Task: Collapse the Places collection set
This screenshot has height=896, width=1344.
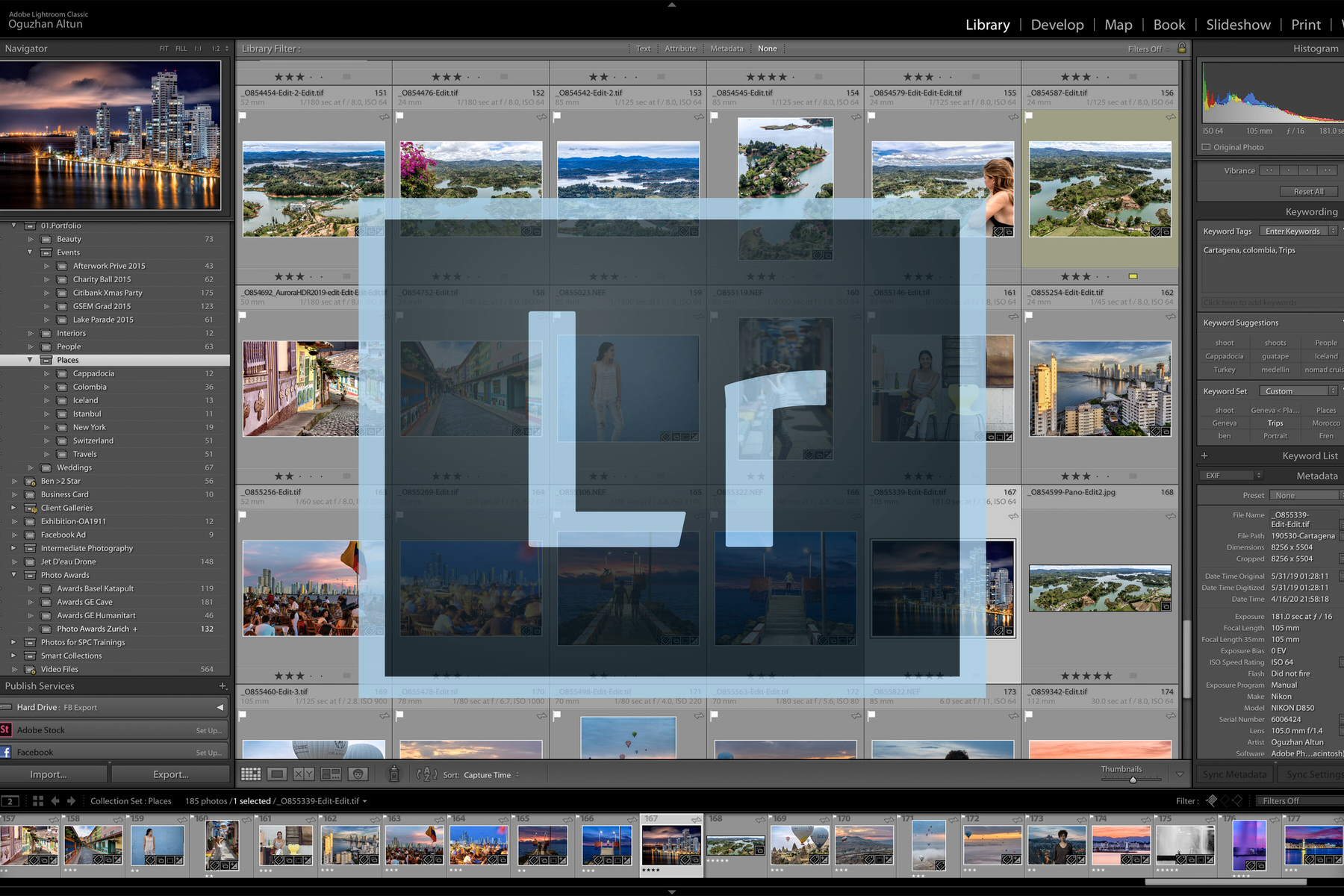Action: [x=30, y=360]
